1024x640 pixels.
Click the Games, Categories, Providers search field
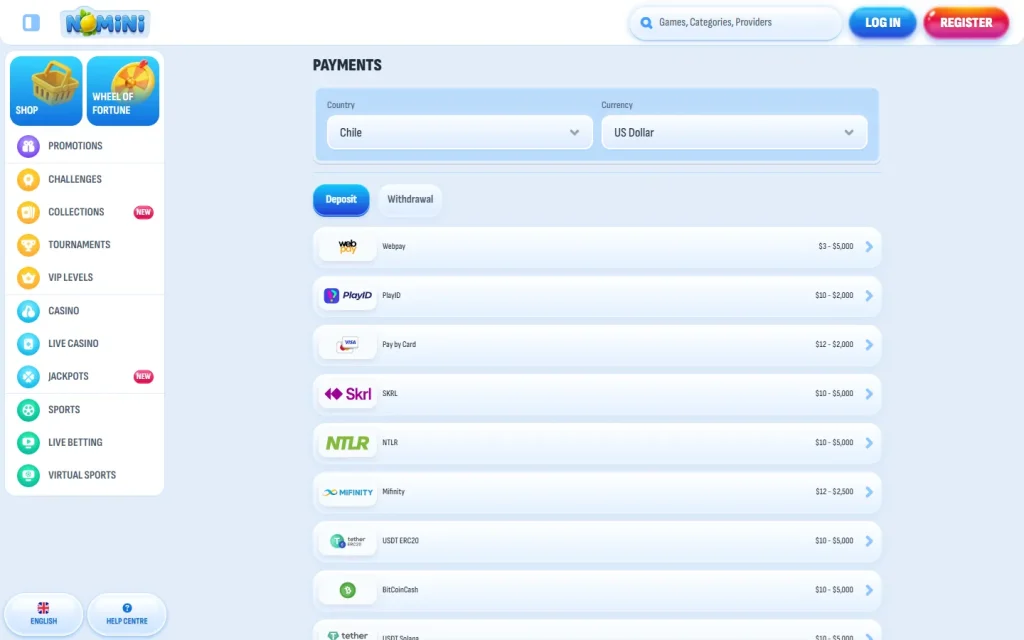tap(735, 23)
